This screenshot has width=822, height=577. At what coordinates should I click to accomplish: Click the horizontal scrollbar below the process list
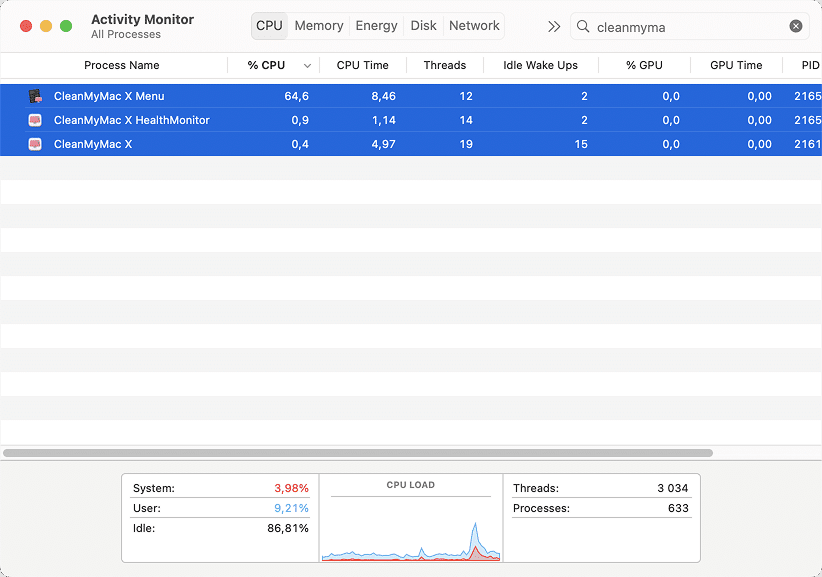(x=358, y=453)
